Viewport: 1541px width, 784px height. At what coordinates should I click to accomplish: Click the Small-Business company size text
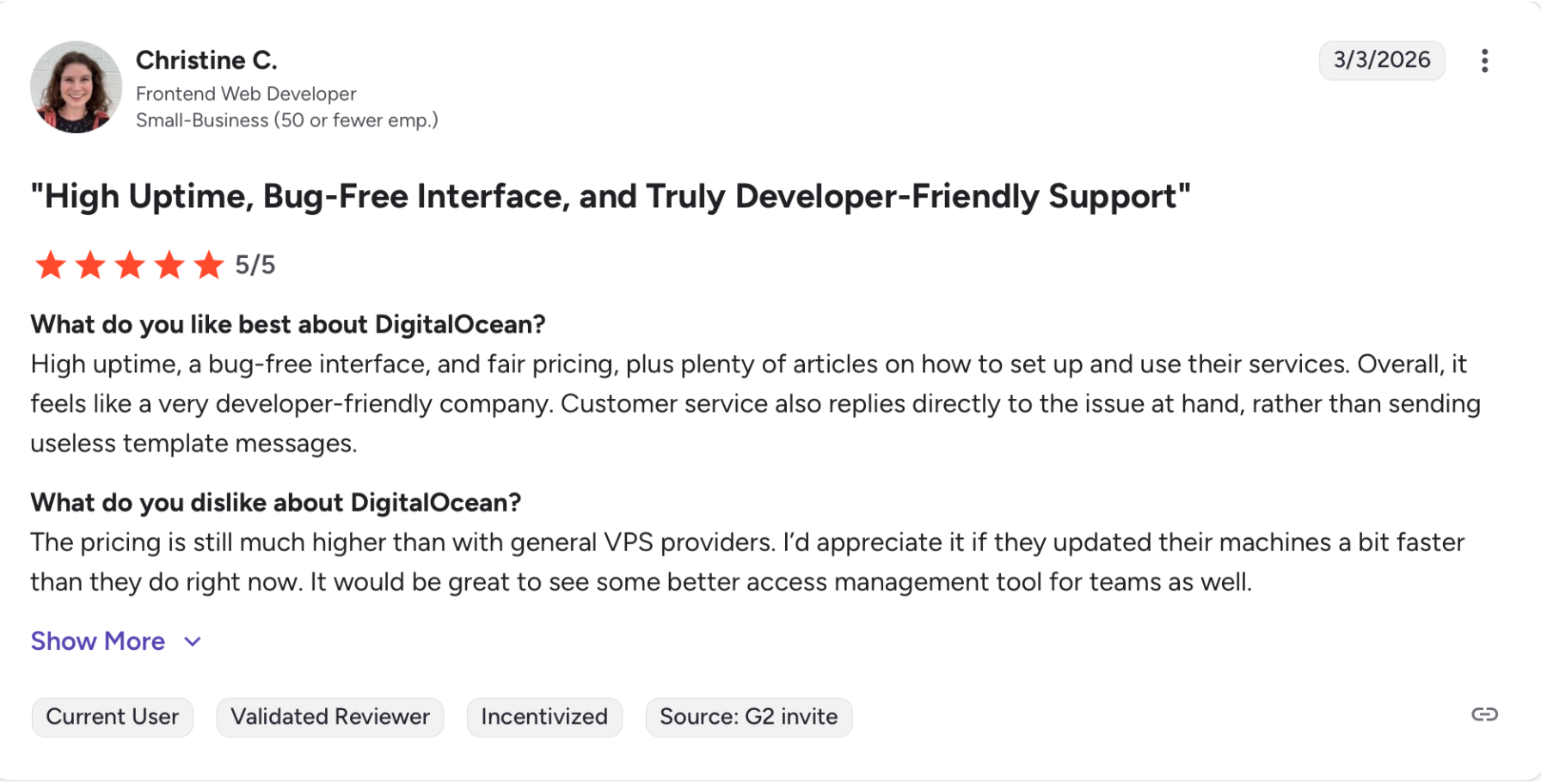tap(287, 120)
